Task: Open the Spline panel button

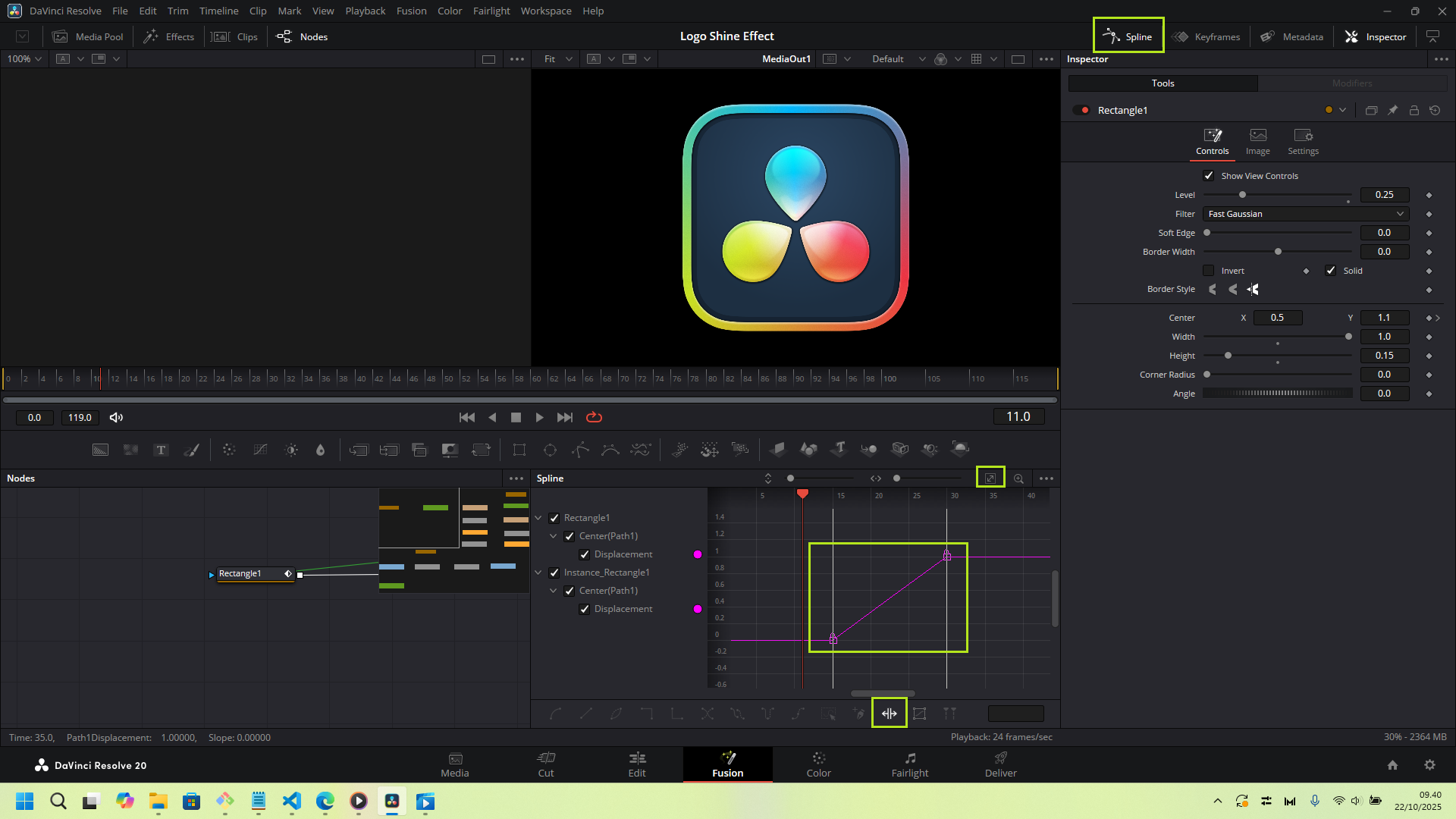Action: point(1128,36)
